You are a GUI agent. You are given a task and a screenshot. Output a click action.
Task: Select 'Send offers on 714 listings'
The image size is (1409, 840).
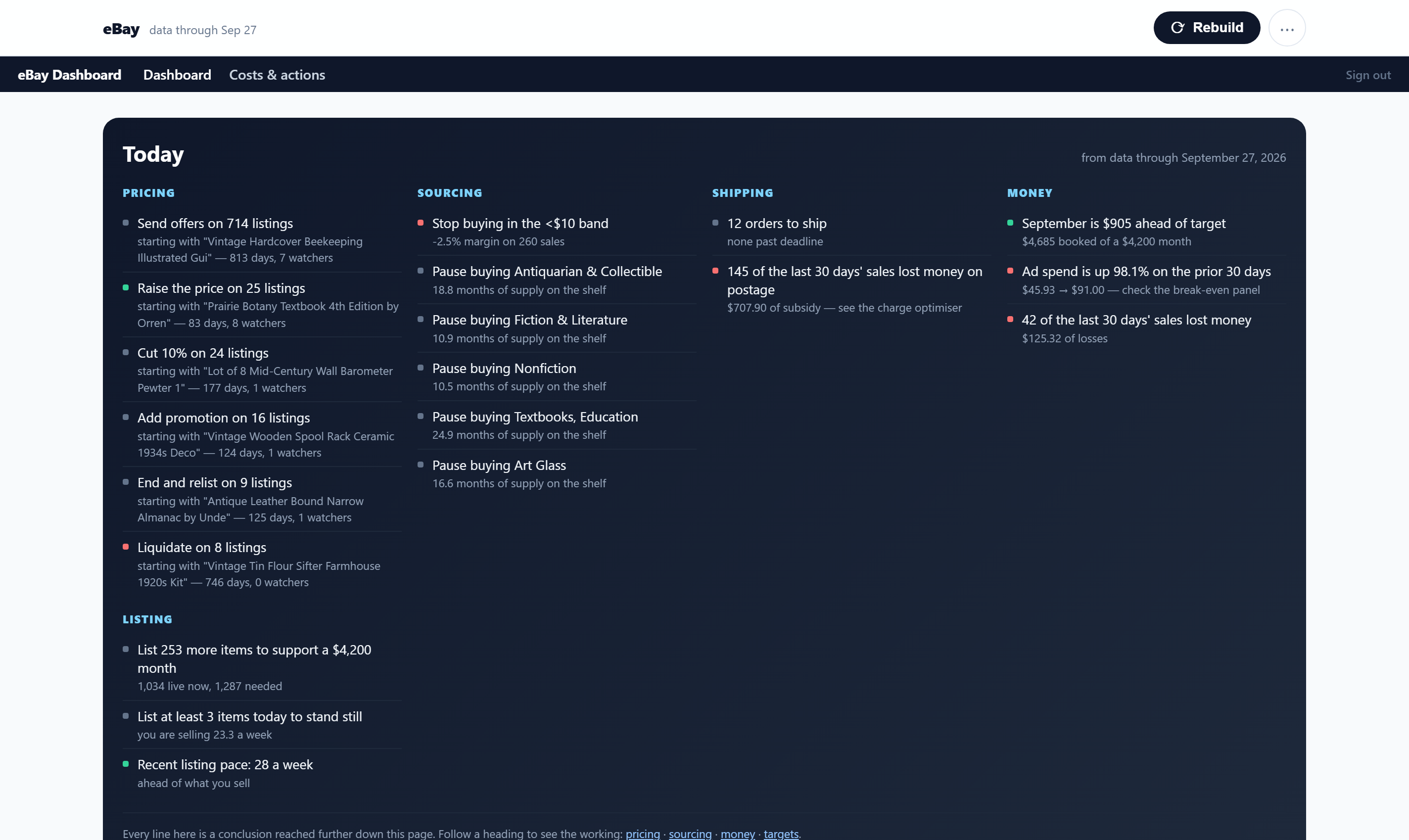coord(215,223)
